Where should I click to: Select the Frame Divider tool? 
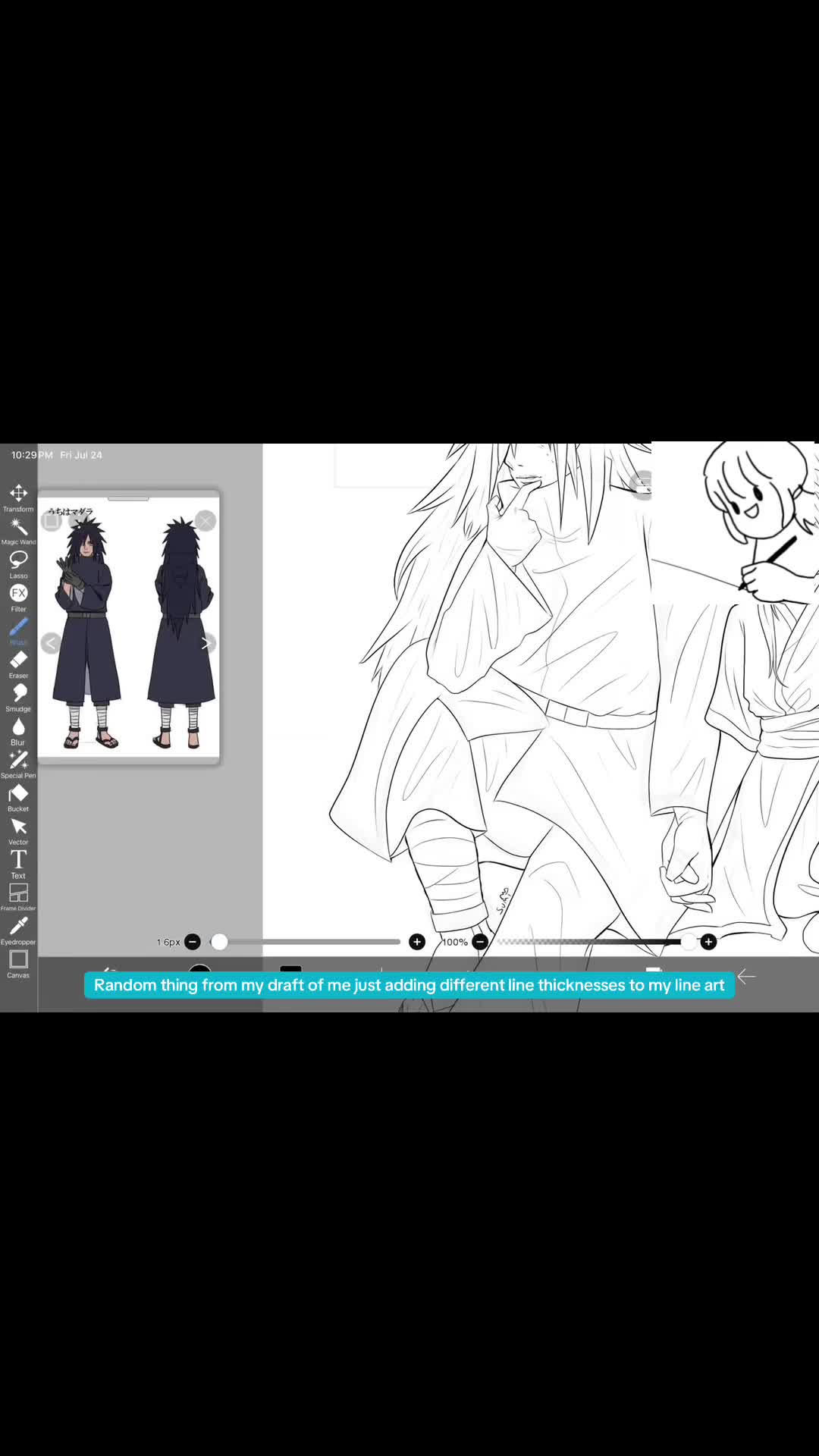[18, 897]
